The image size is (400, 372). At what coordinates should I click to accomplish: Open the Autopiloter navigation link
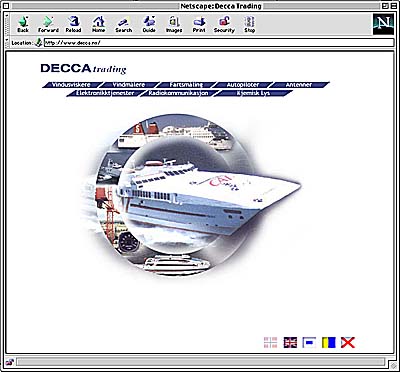tap(243, 85)
